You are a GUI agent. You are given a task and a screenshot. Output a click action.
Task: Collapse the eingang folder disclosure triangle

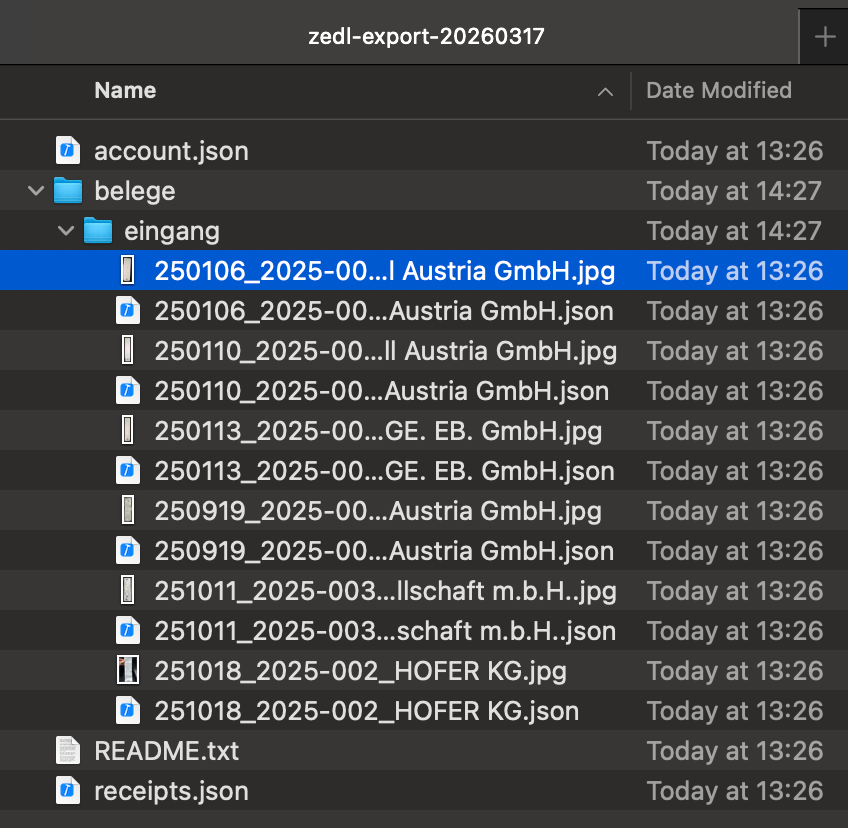[x=66, y=230]
